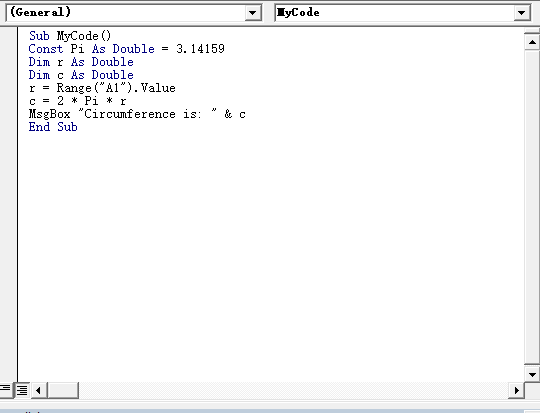Click the line "c = 2 * Pi * r"

pos(77,101)
